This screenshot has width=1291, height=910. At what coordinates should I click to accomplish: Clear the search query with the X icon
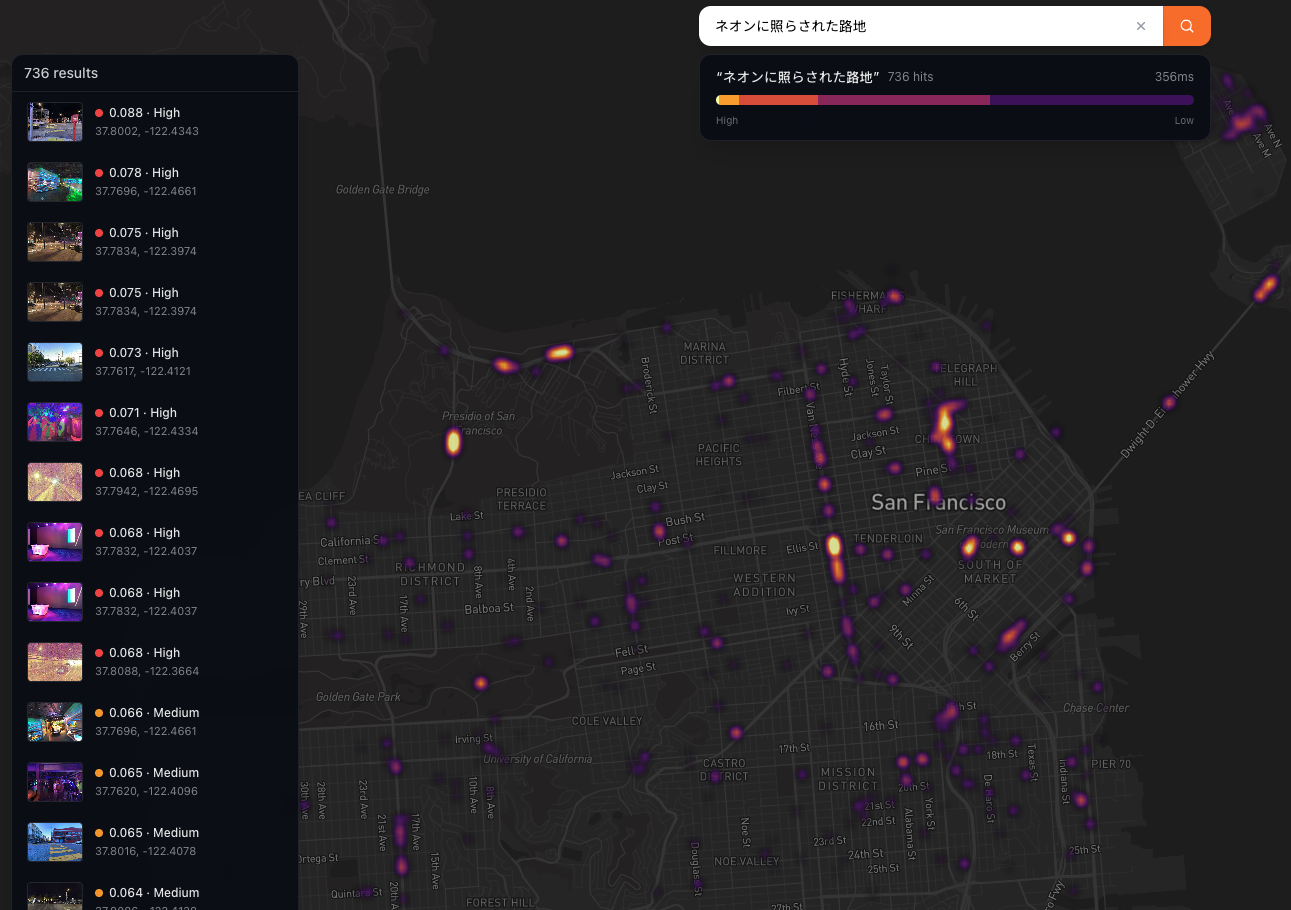click(1140, 26)
